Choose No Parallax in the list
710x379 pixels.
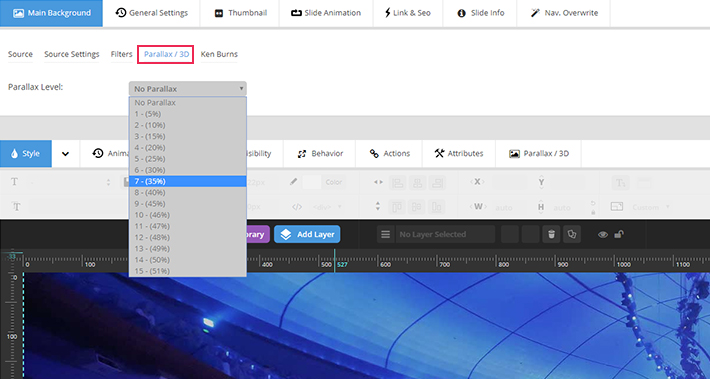187,103
